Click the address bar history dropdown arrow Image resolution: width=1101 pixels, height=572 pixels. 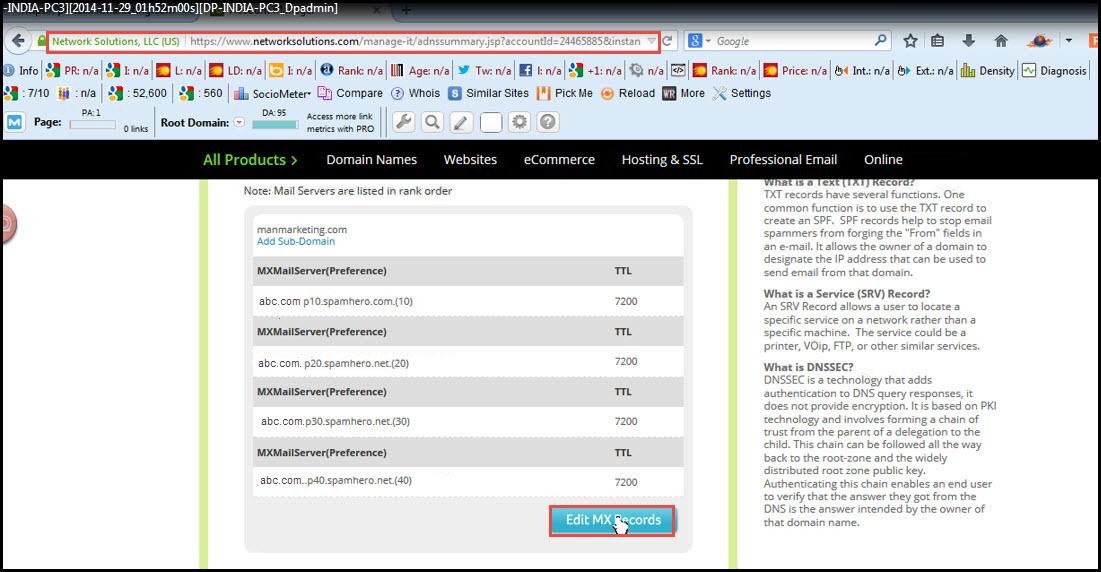651,41
